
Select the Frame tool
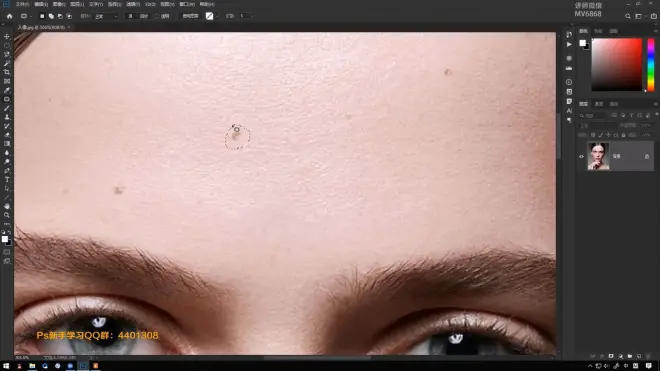point(7,81)
